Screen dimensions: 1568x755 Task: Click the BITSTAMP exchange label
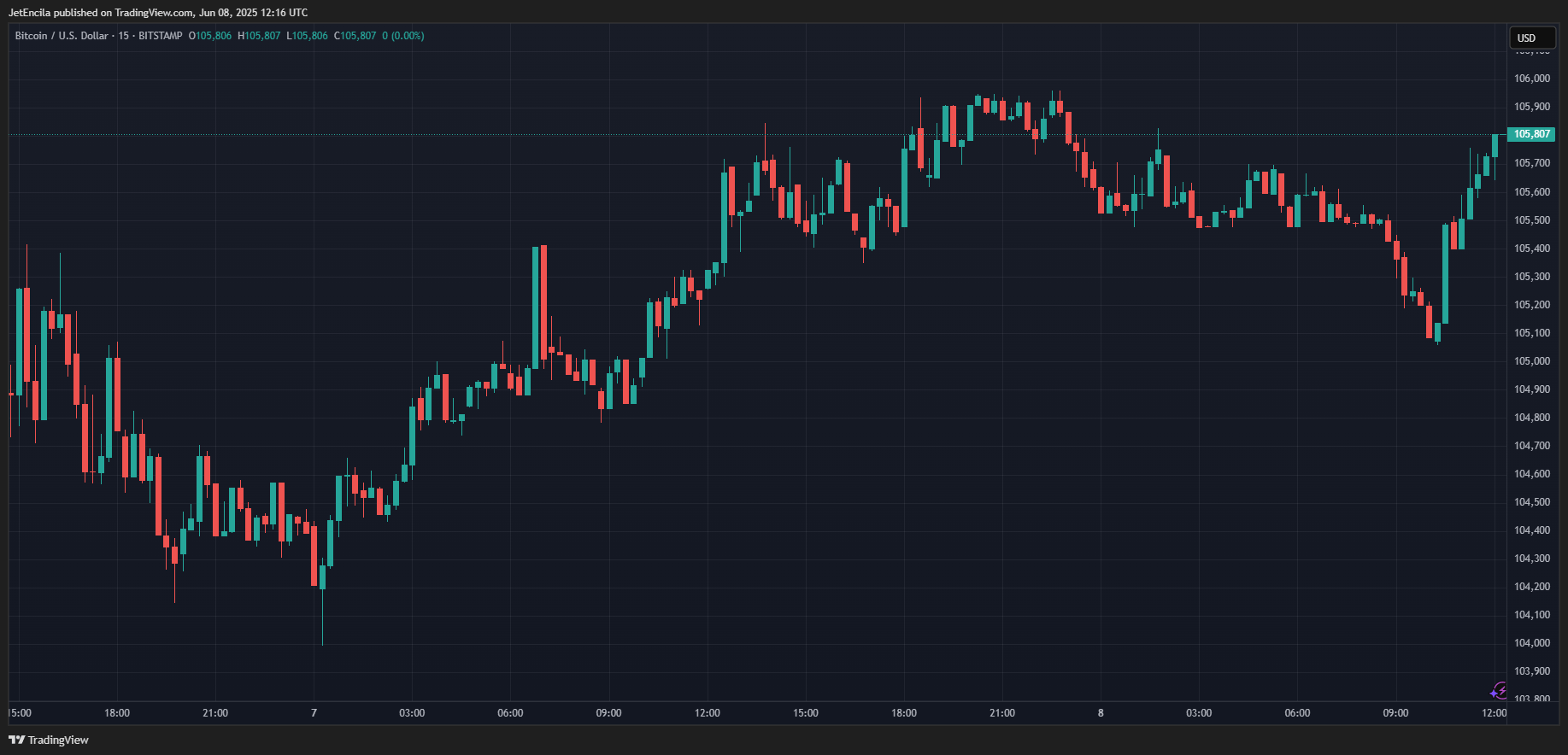[161, 36]
